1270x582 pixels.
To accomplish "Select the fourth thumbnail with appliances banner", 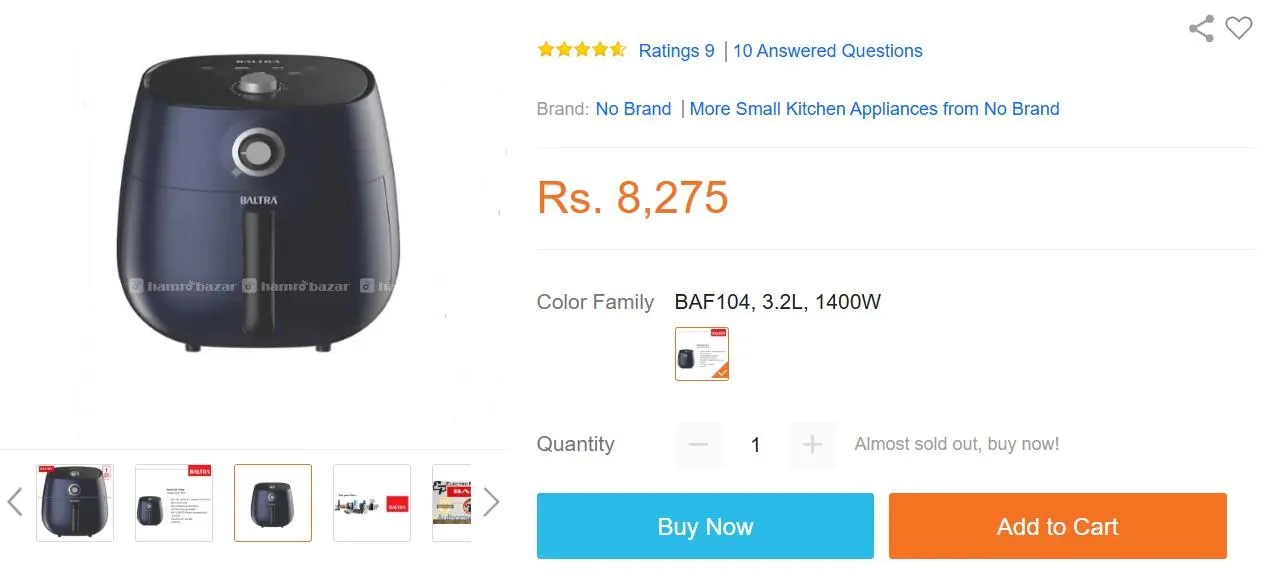I will click(x=372, y=503).
